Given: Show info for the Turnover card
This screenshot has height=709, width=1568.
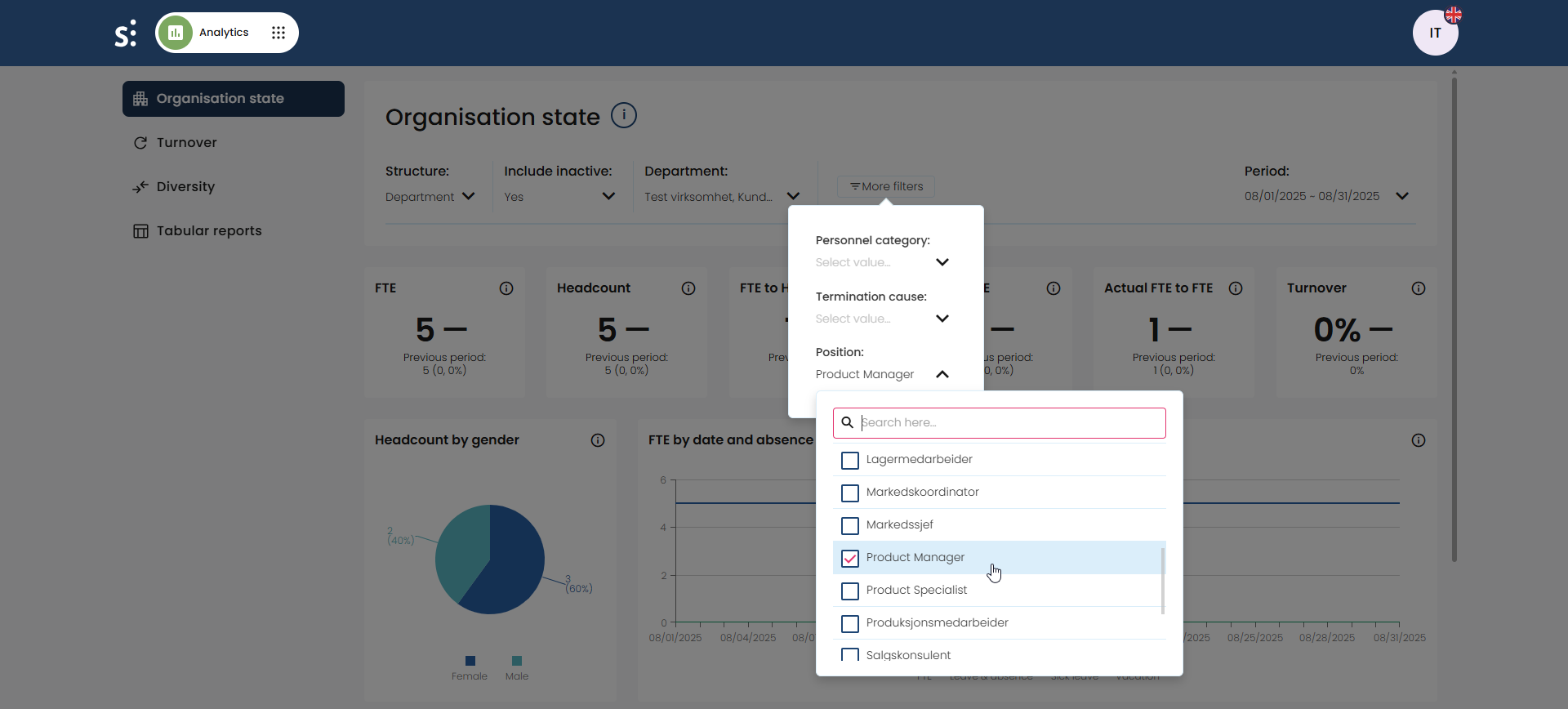Looking at the screenshot, I should tap(1419, 288).
